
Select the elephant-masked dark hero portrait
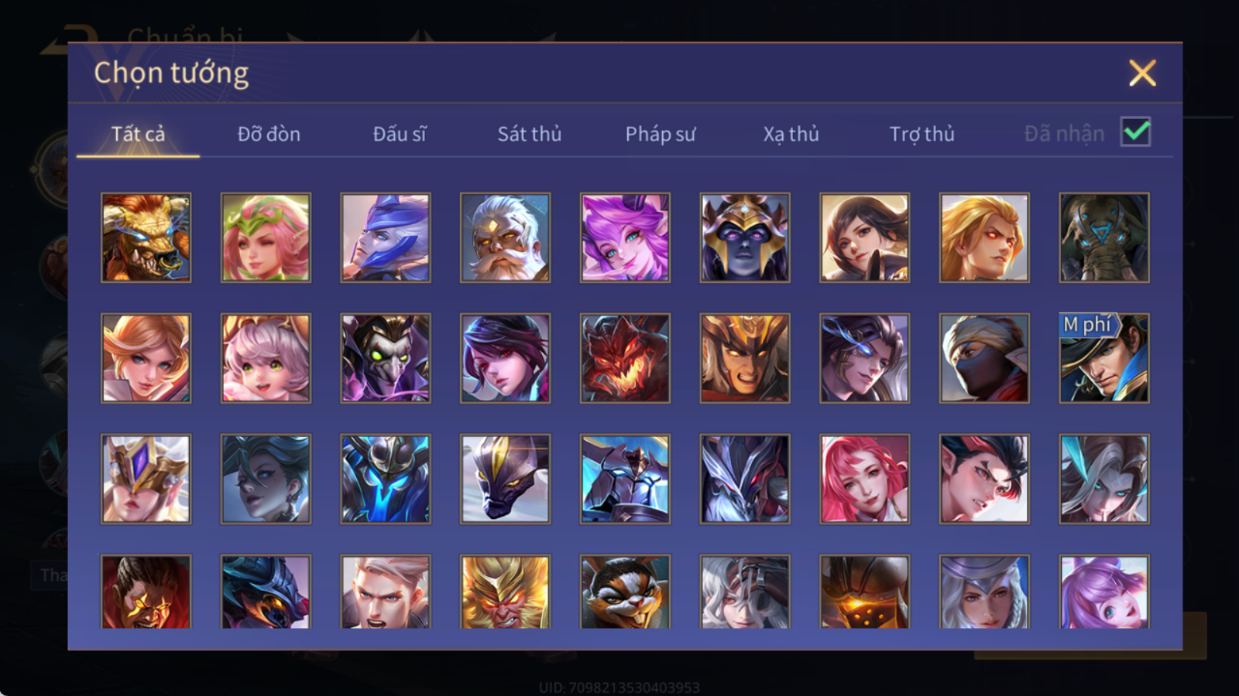[1104, 238]
